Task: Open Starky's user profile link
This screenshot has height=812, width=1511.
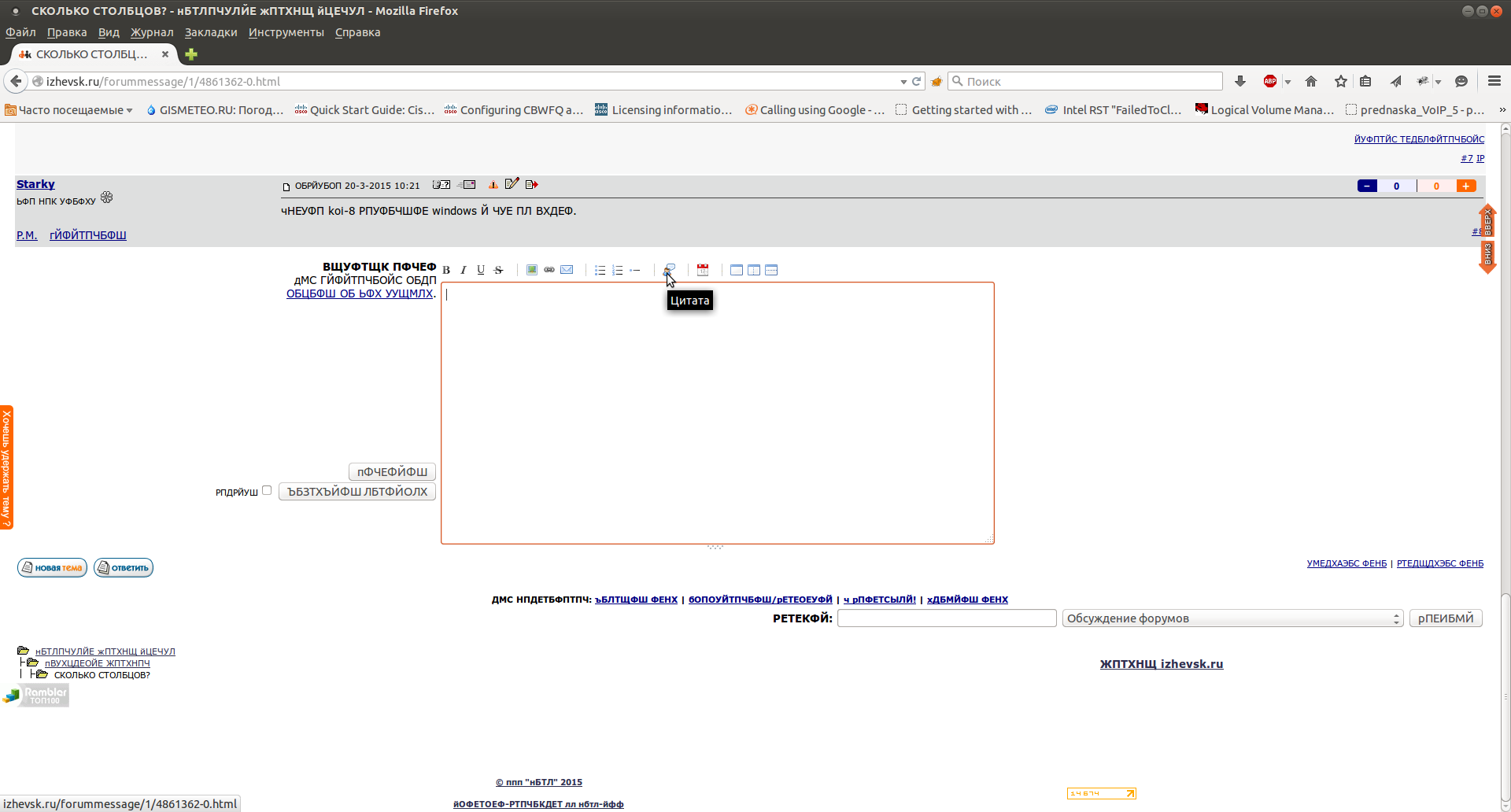Action: coord(35,184)
